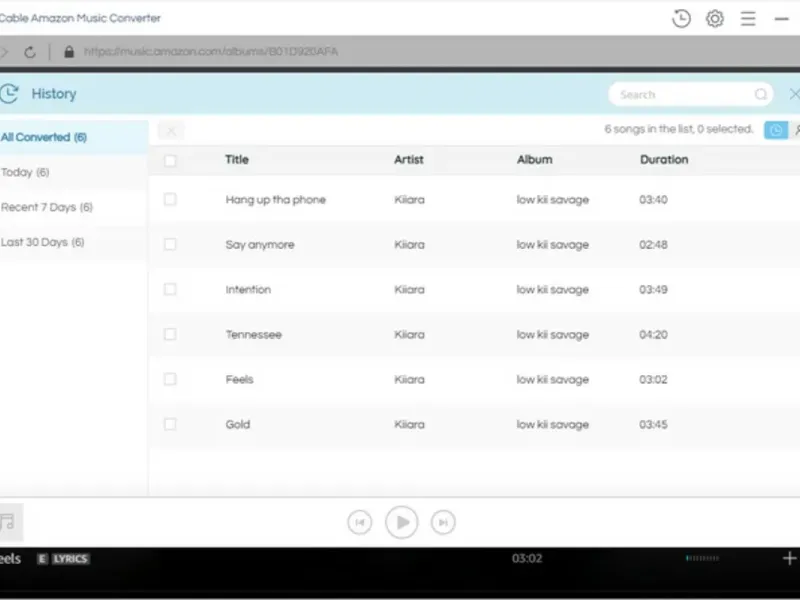Click artist Kiiara in the Gold row
This screenshot has width=800, height=600.
409,424
